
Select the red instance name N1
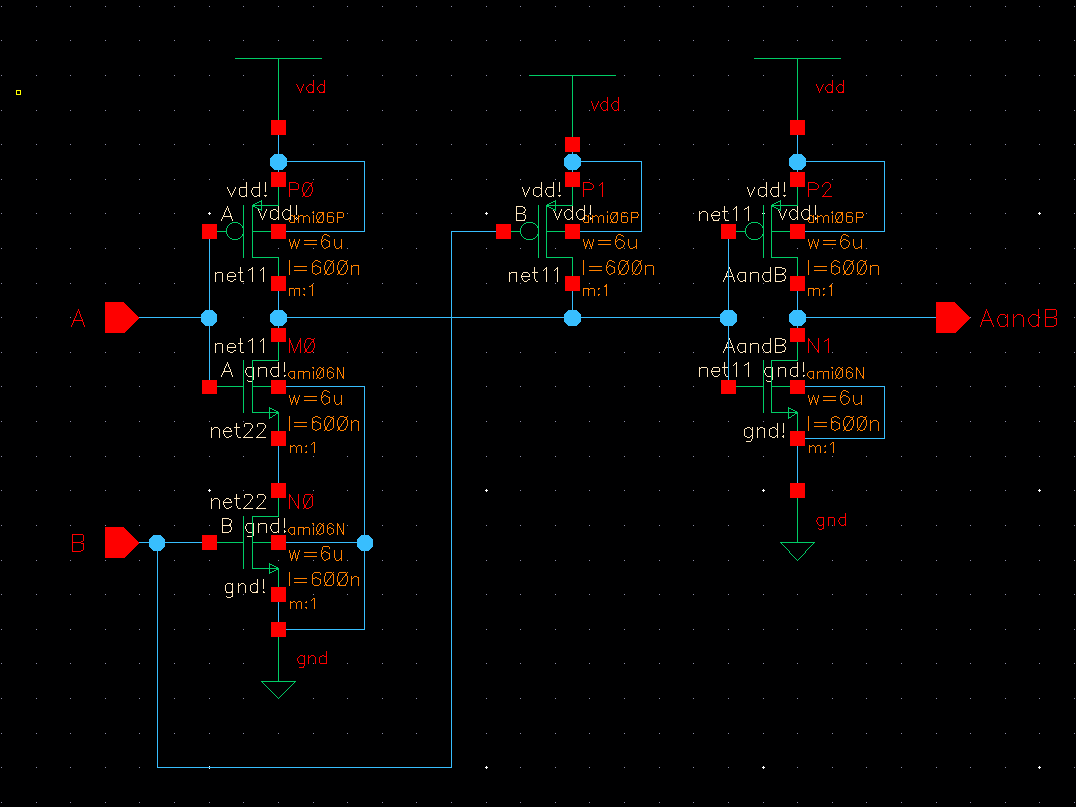click(x=819, y=345)
